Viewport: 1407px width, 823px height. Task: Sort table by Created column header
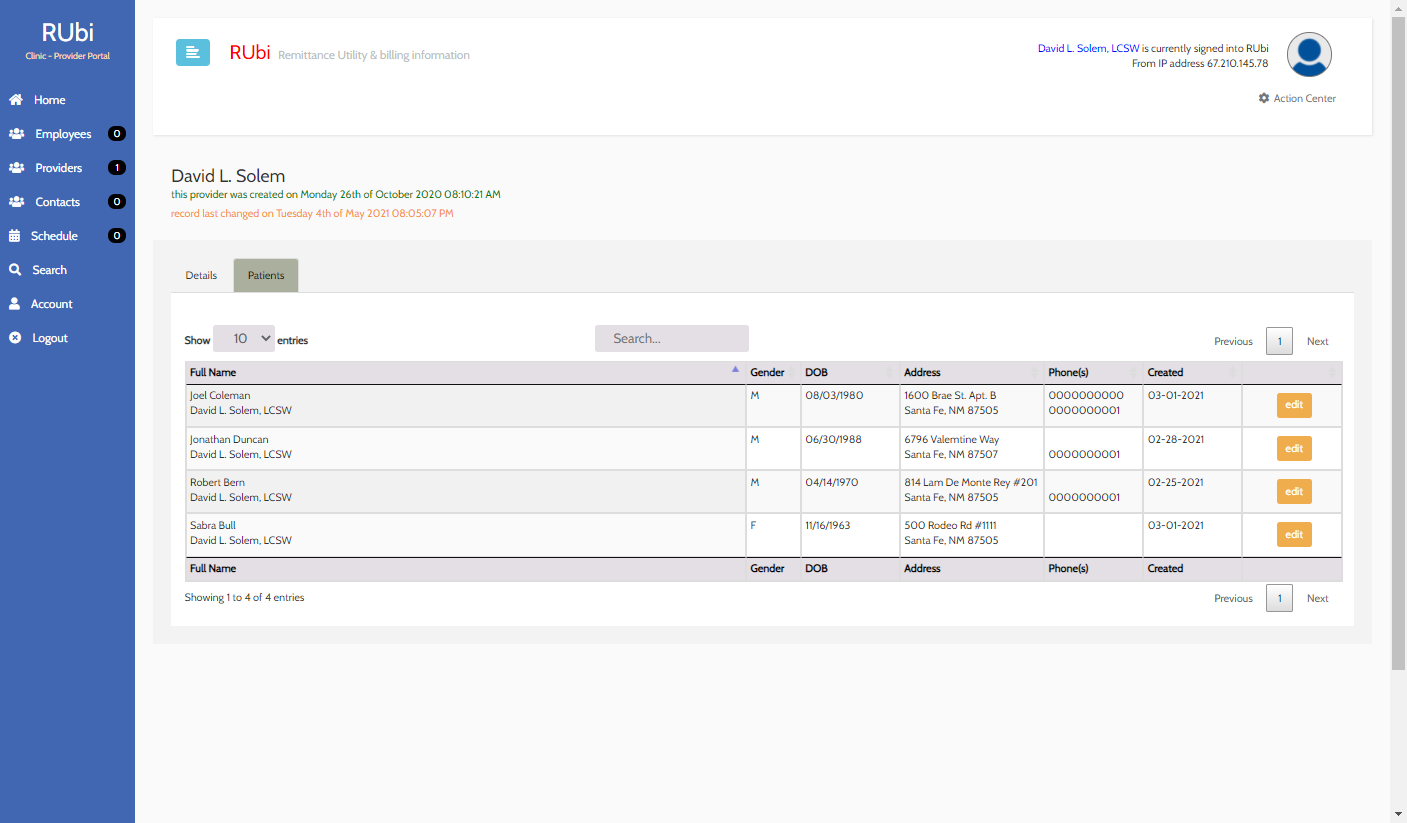point(1190,372)
